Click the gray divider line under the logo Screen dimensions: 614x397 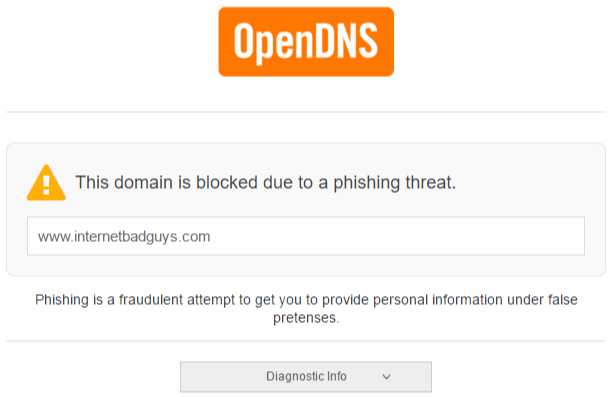coord(306,112)
